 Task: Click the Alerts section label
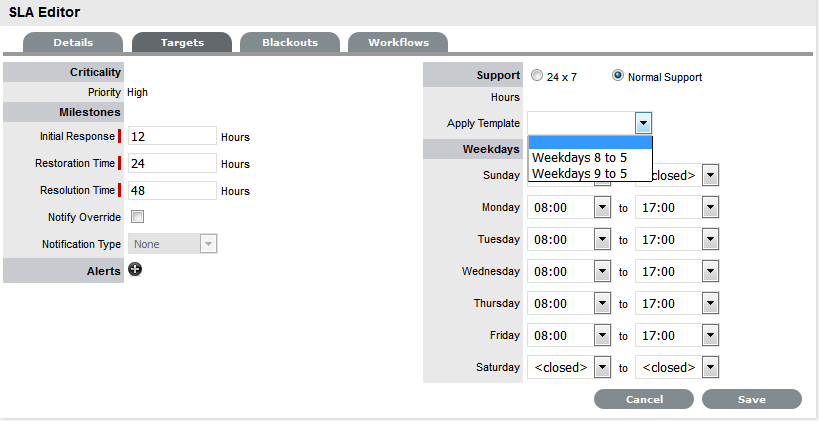click(103, 271)
